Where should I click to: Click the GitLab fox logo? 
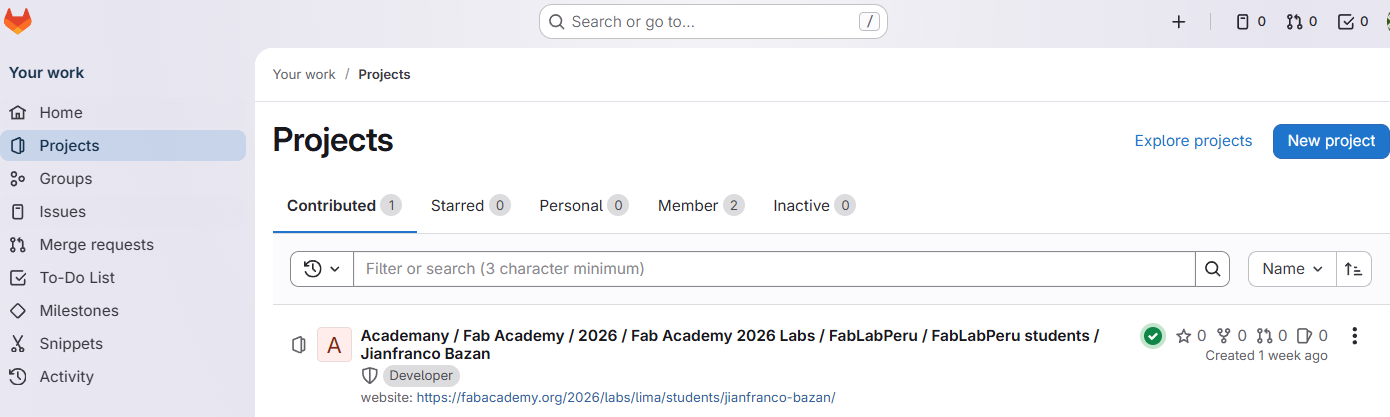18,21
